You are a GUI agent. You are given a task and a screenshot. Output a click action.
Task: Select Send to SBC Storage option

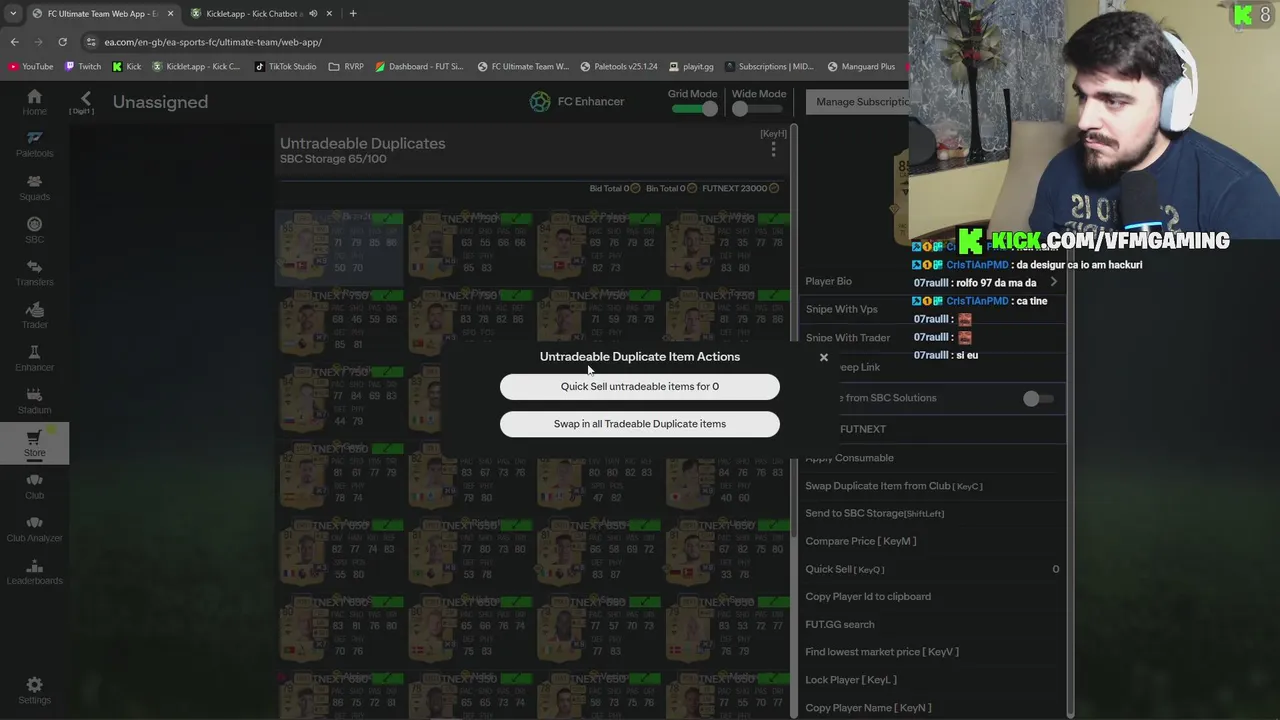[x=932, y=514]
